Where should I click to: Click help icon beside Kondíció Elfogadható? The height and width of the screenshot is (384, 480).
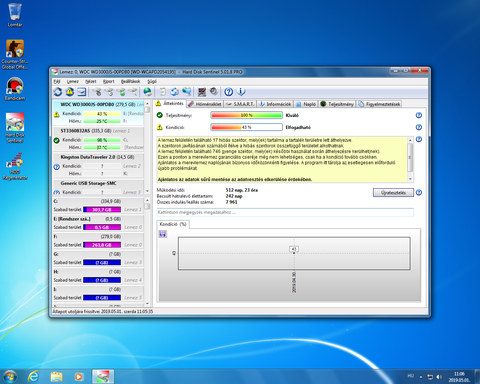419,127
